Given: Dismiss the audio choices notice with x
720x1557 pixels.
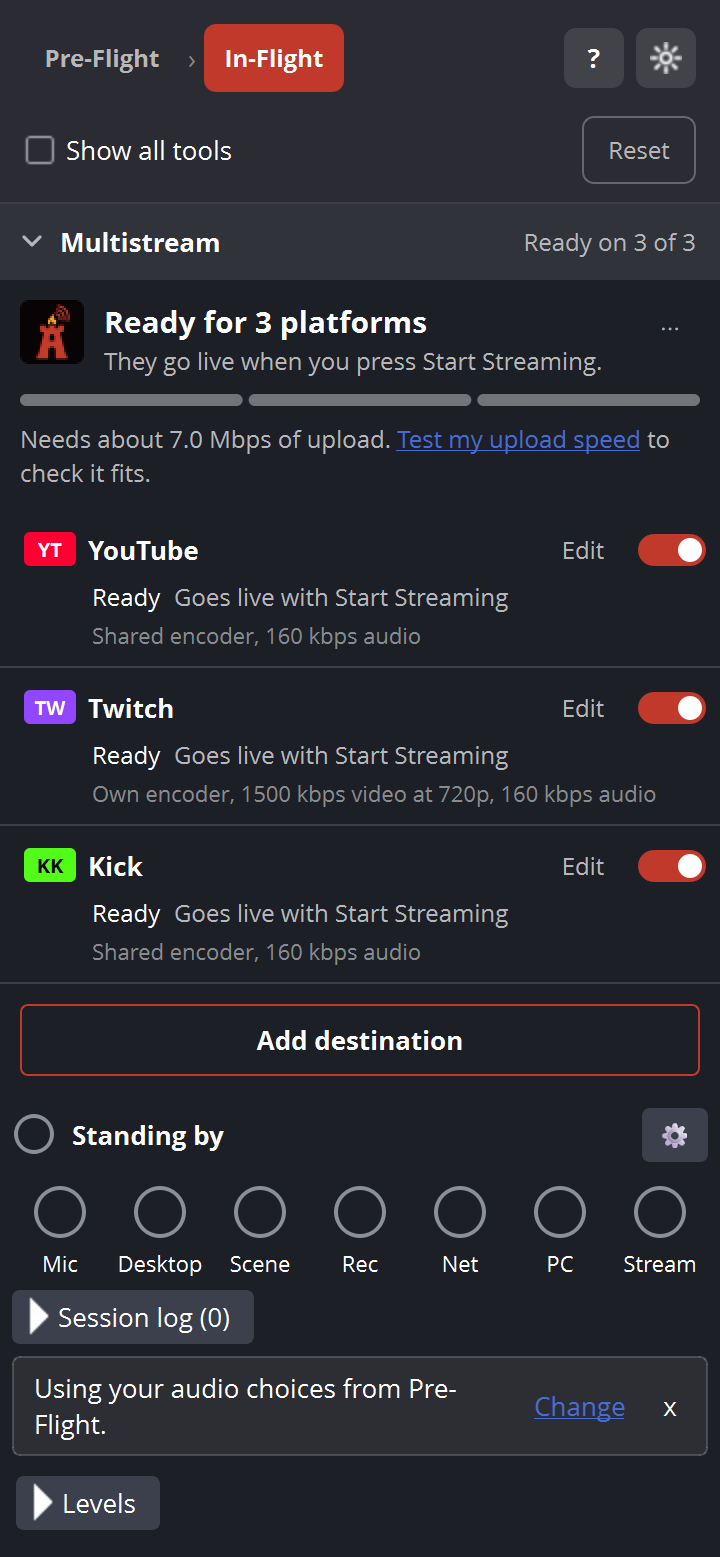Looking at the screenshot, I should [670, 1407].
